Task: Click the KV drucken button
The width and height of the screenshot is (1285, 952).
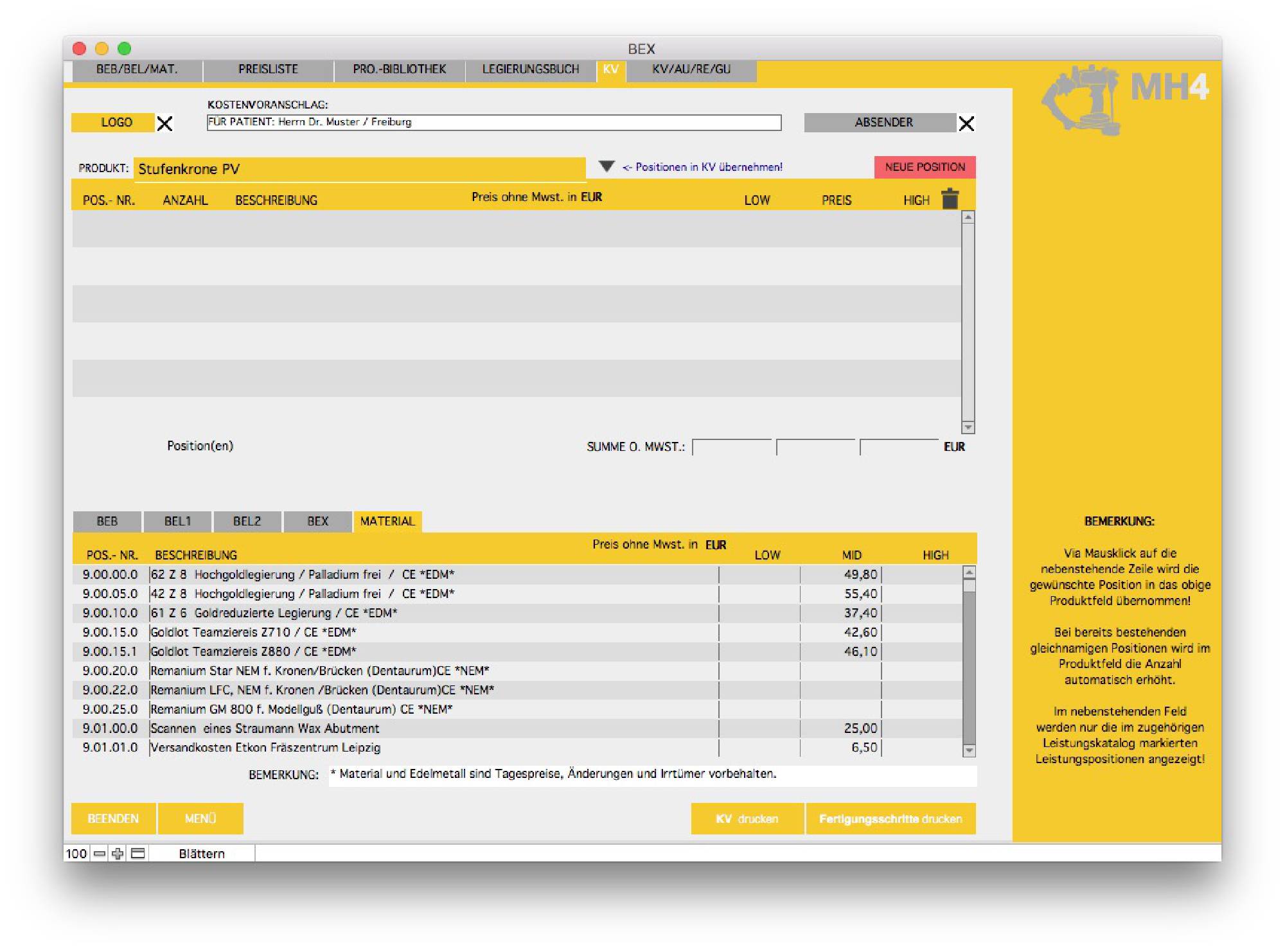Action: coord(747,819)
